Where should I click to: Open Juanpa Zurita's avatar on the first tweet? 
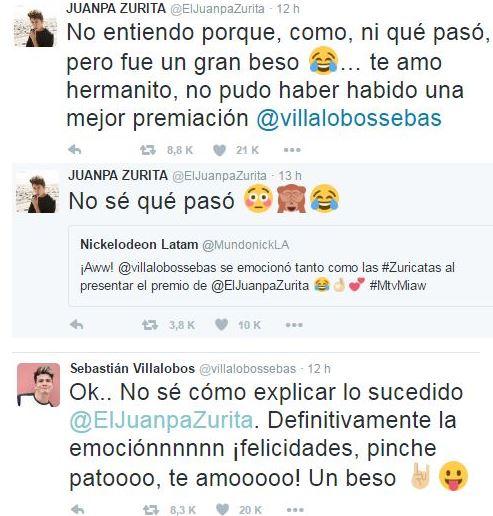click(x=35, y=29)
